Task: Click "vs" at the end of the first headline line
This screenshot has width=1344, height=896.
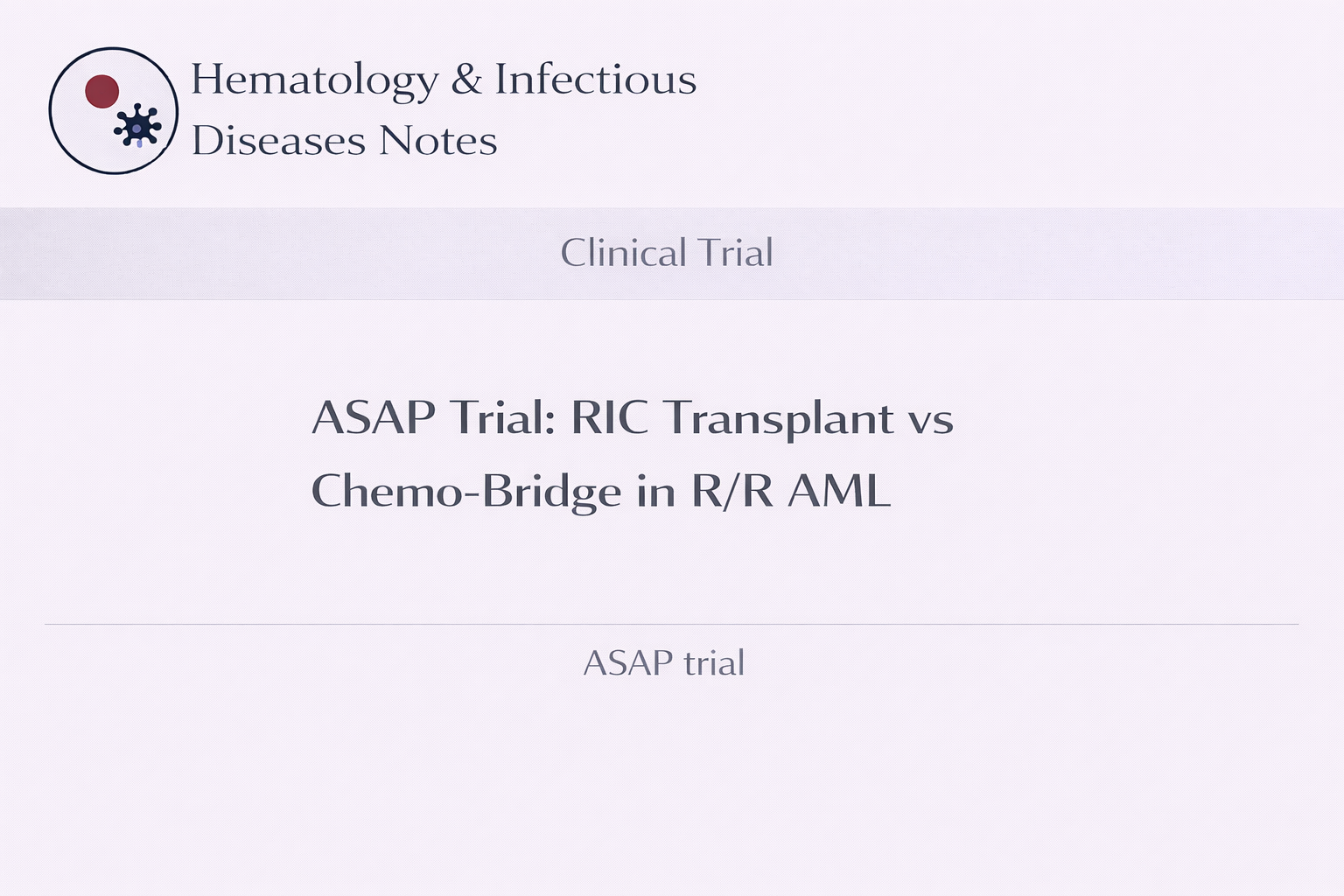Action: point(930,420)
